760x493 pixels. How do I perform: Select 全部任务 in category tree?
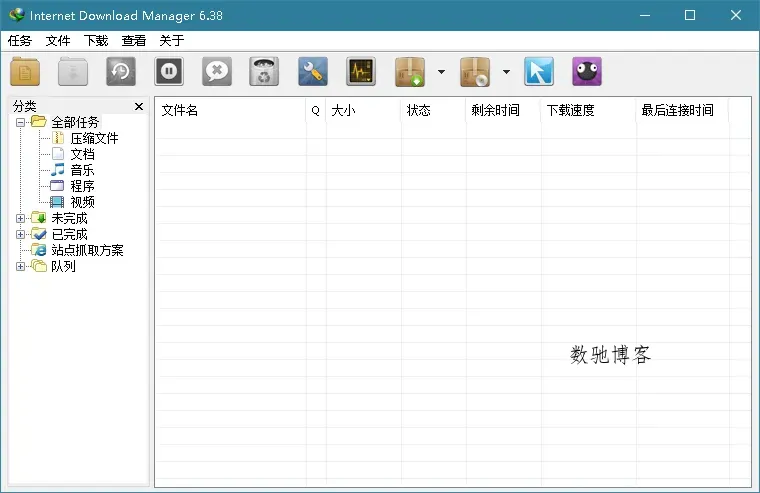click(x=75, y=122)
